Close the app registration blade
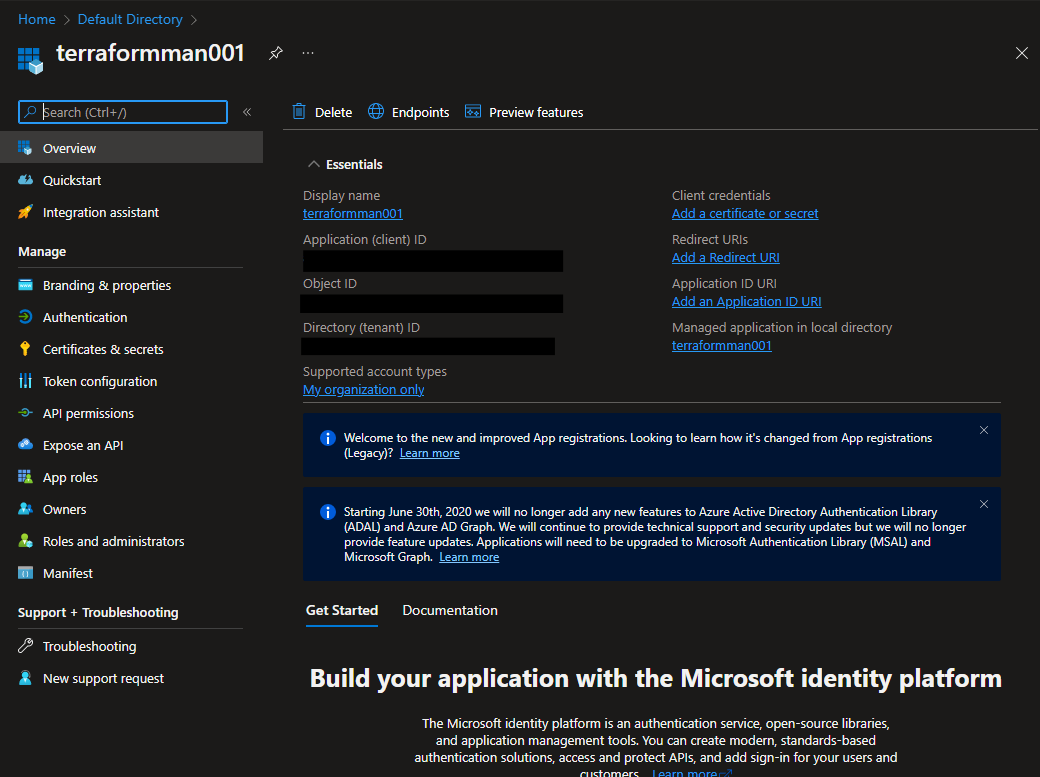Viewport: 1040px width, 777px height. [1021, 53]
